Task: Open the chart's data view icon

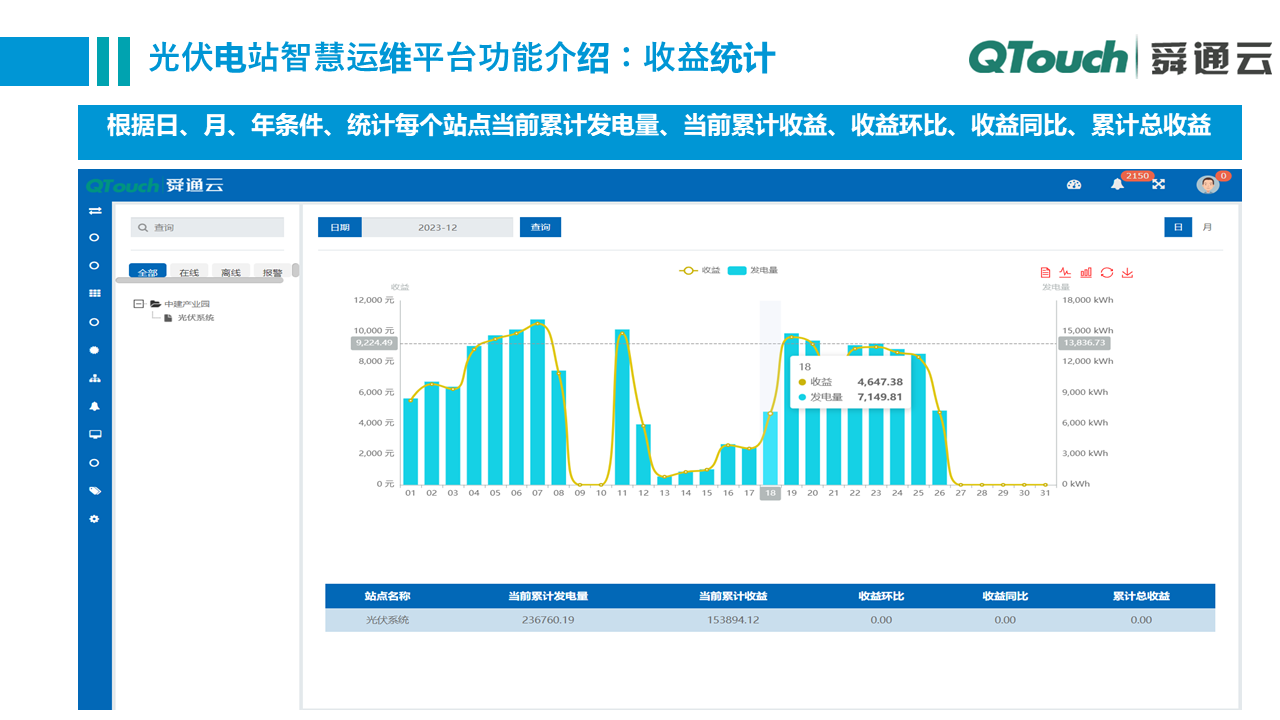Action: tap(1045, 271)
